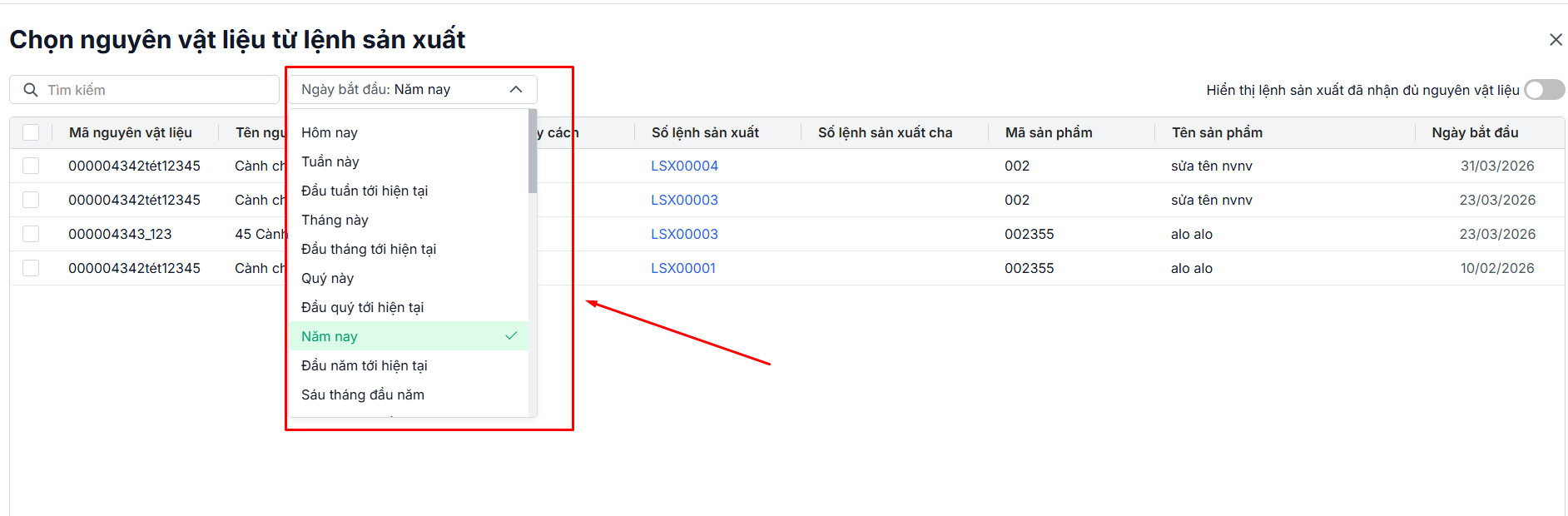Choose Đầu tuần tới hiện tại
This screenshot has height=516, width=1568.
pyautogui.click(x=409, y=191)
